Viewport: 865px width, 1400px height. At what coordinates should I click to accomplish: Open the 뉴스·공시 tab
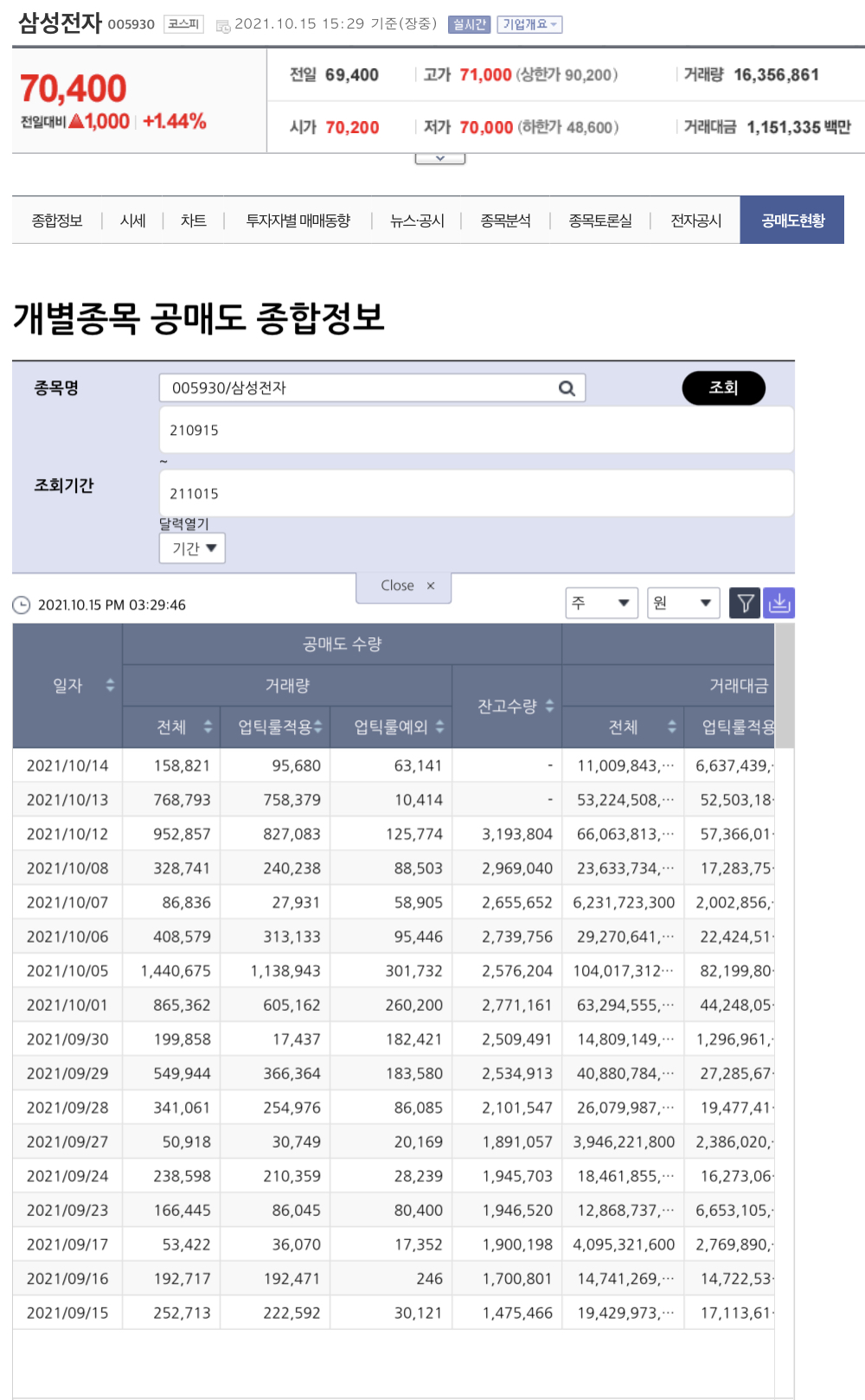coord(417,221)
